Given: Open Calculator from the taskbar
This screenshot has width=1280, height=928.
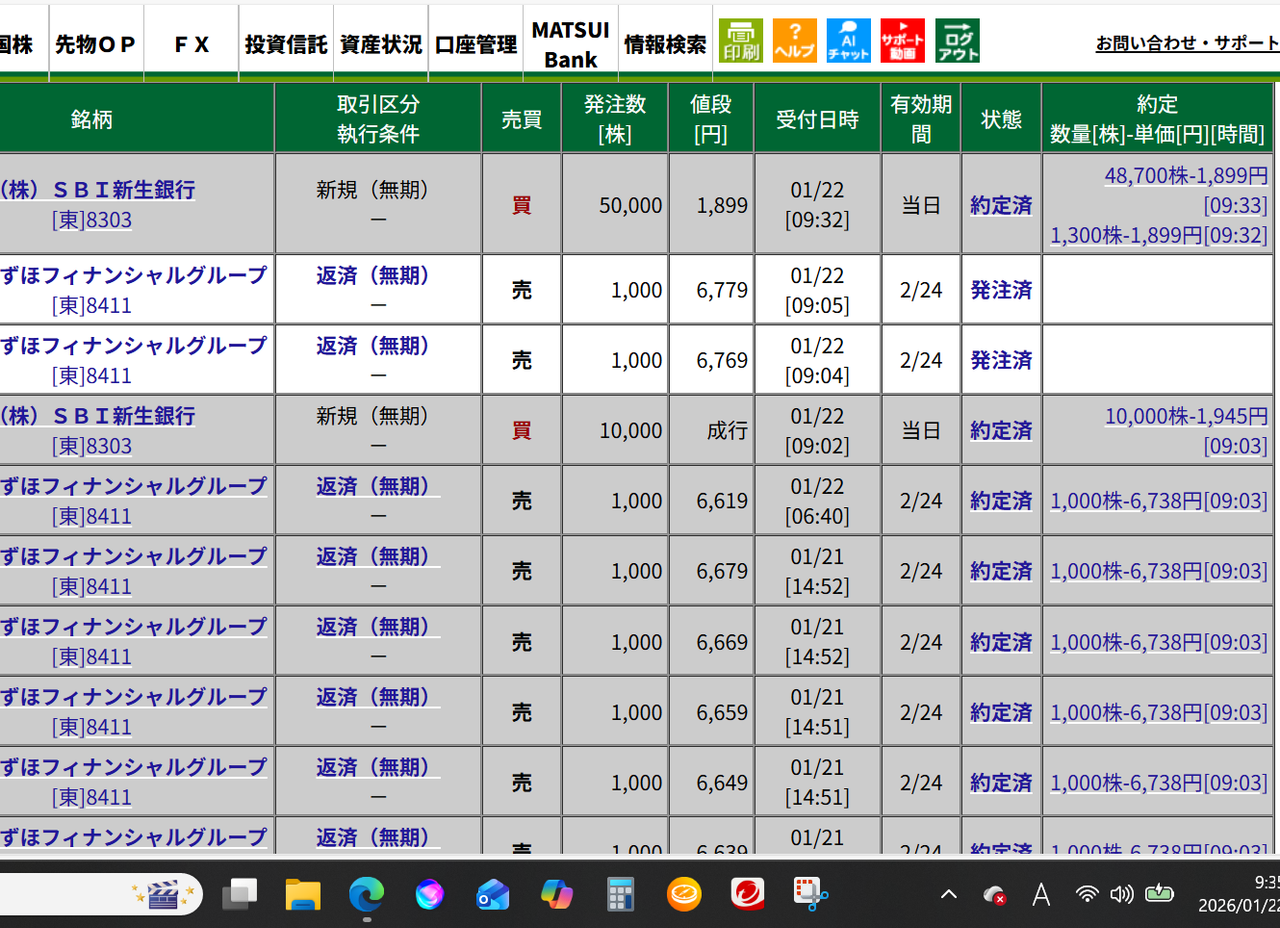Looking at the screenshot, I should point(621,893).
